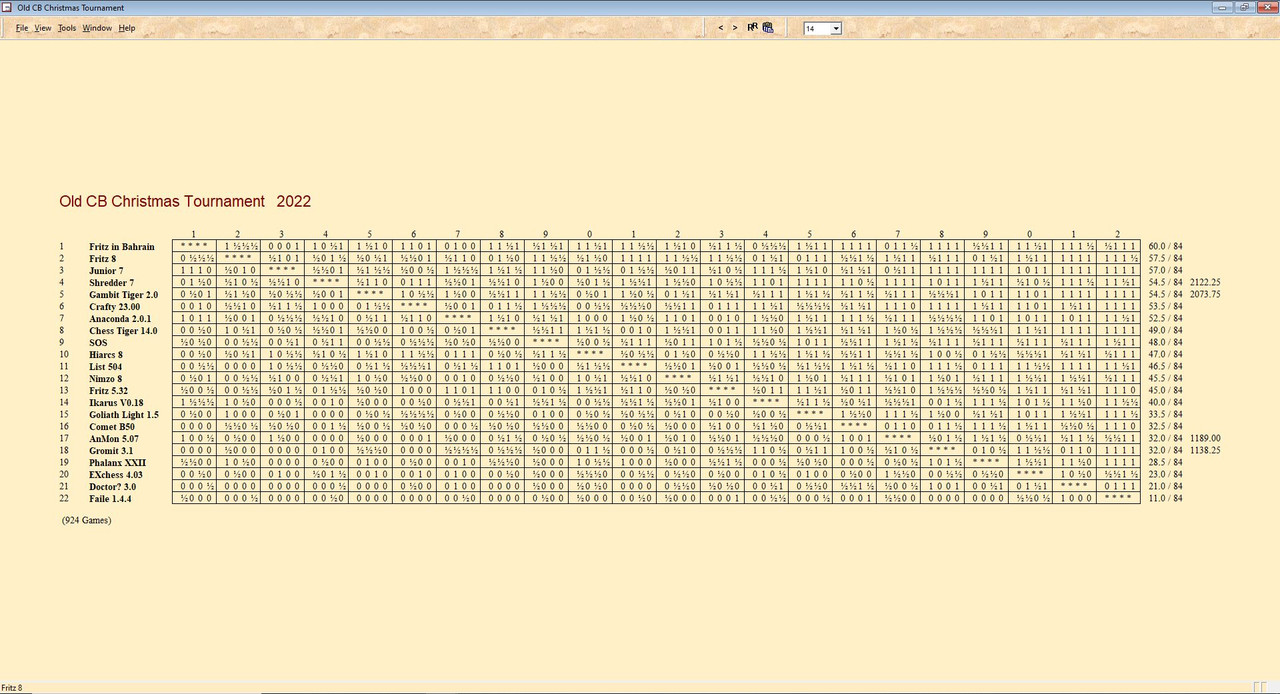Select player SOS in row 9
1280x694 pixels.
coord(97,343)
